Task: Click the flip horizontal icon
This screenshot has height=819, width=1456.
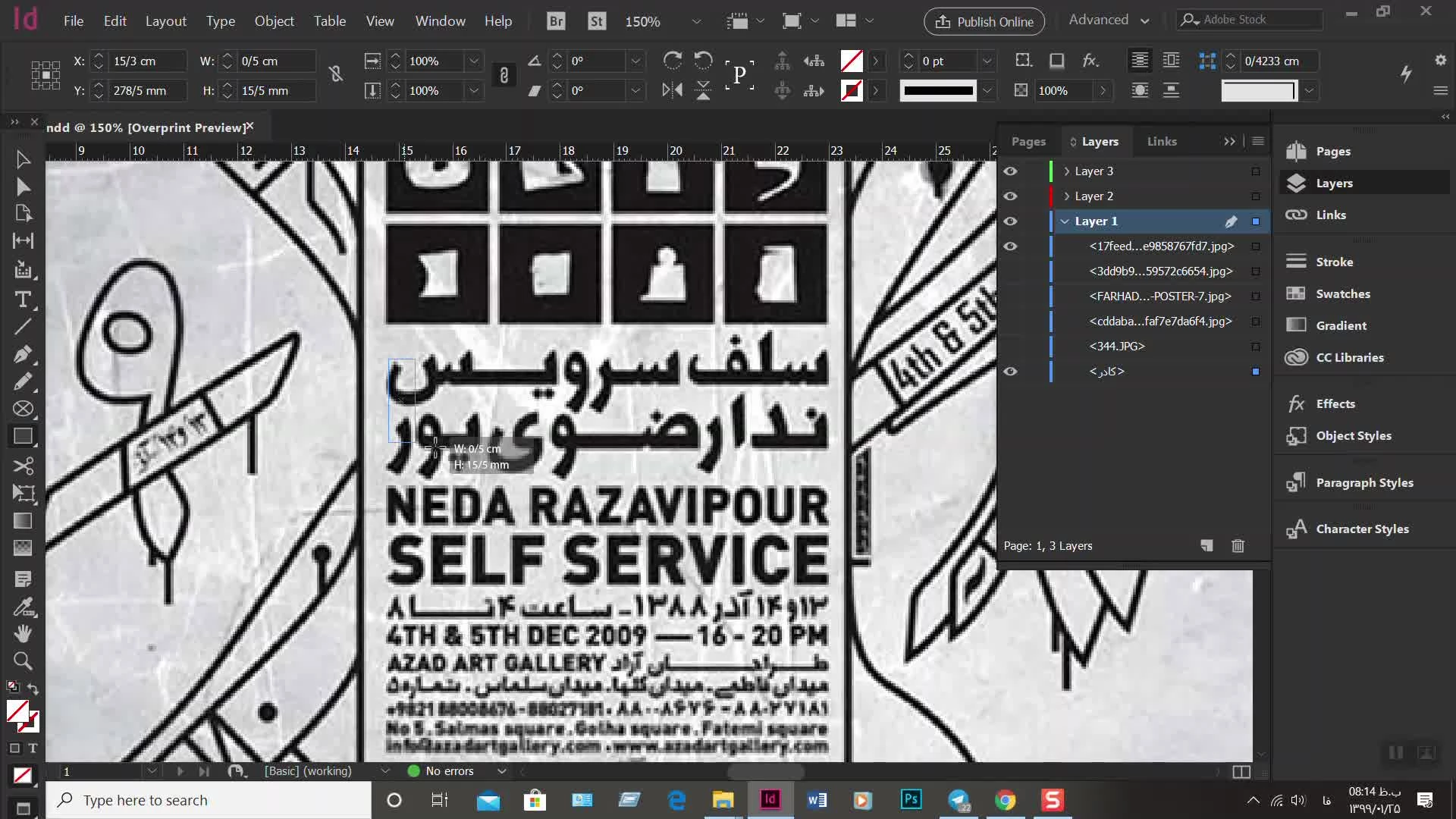Action: tap(672, 90)
